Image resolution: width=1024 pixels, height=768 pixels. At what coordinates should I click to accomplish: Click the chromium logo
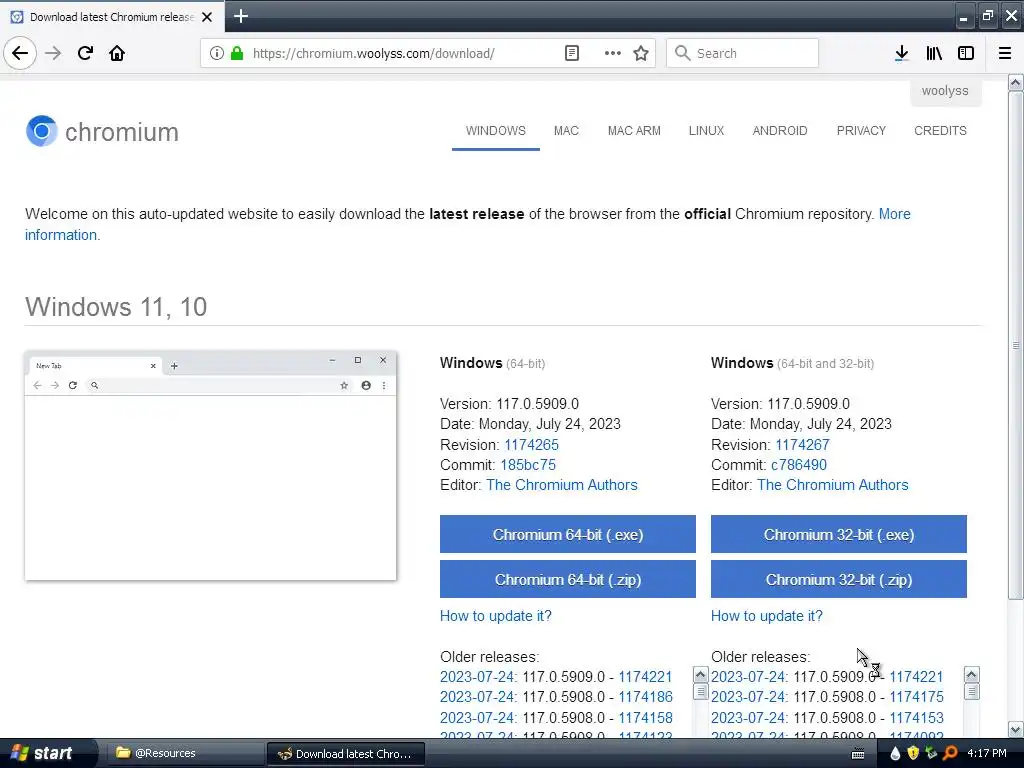click(x=102, y=131)
